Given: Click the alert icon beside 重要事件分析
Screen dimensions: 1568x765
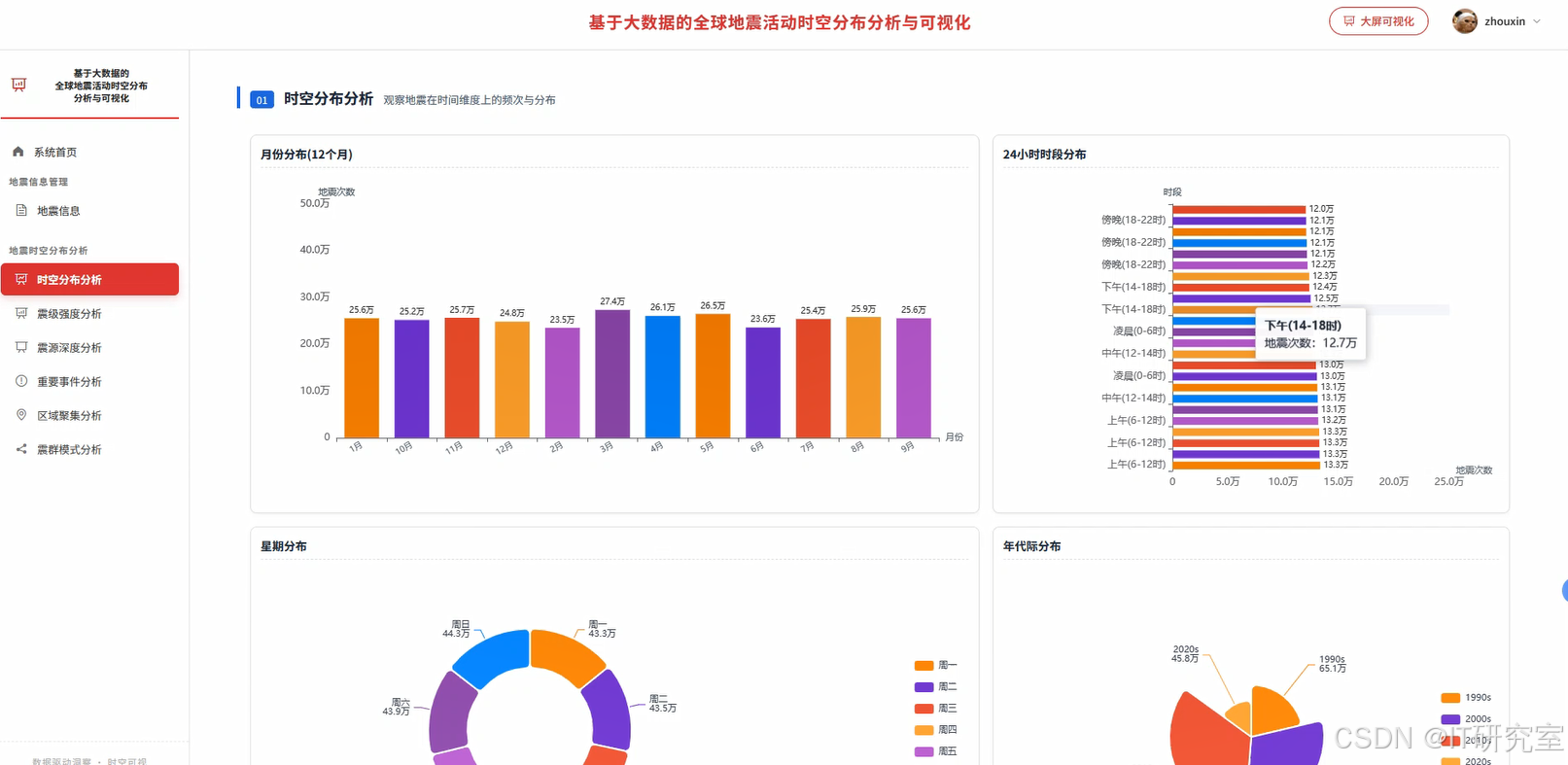Looking at the screenshot, I should coord(21,381).
